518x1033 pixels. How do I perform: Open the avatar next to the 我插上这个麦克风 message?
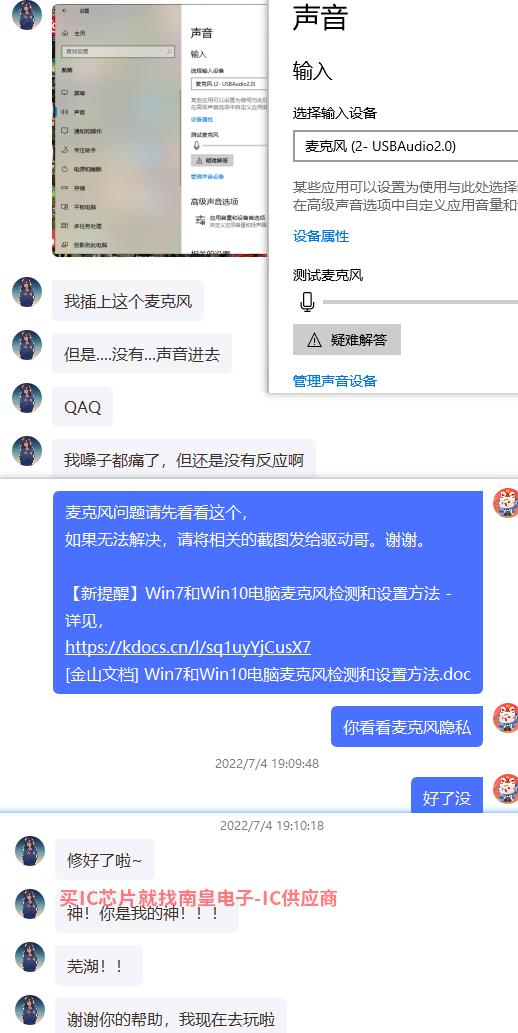tap(27, 292)
